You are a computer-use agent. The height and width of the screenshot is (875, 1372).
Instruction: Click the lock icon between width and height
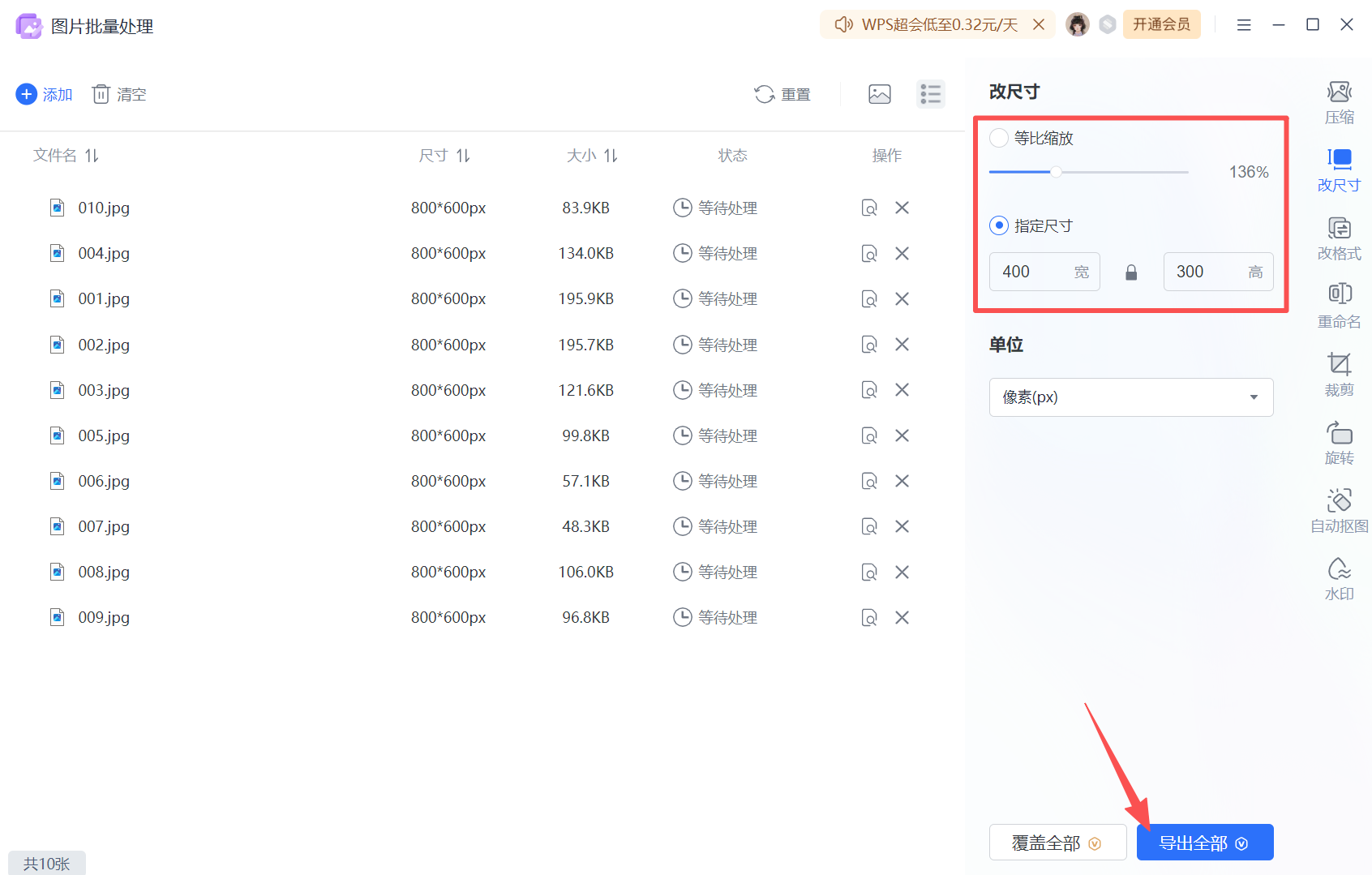point(1131,272)
